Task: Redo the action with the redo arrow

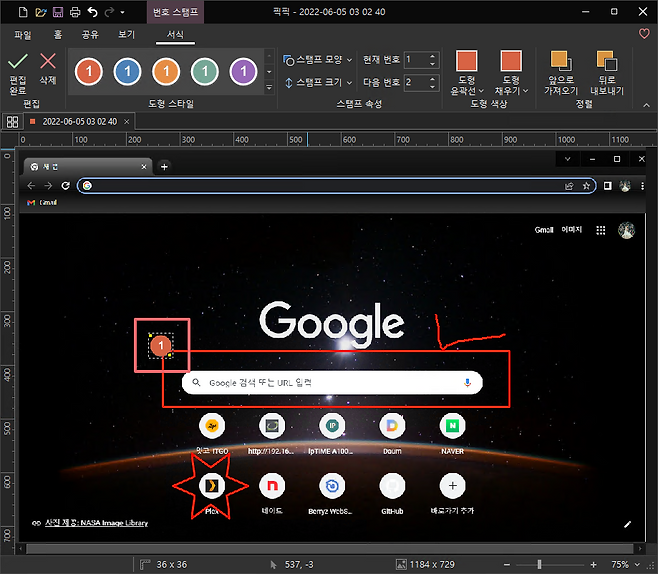Action: click(x=109, y=12)
